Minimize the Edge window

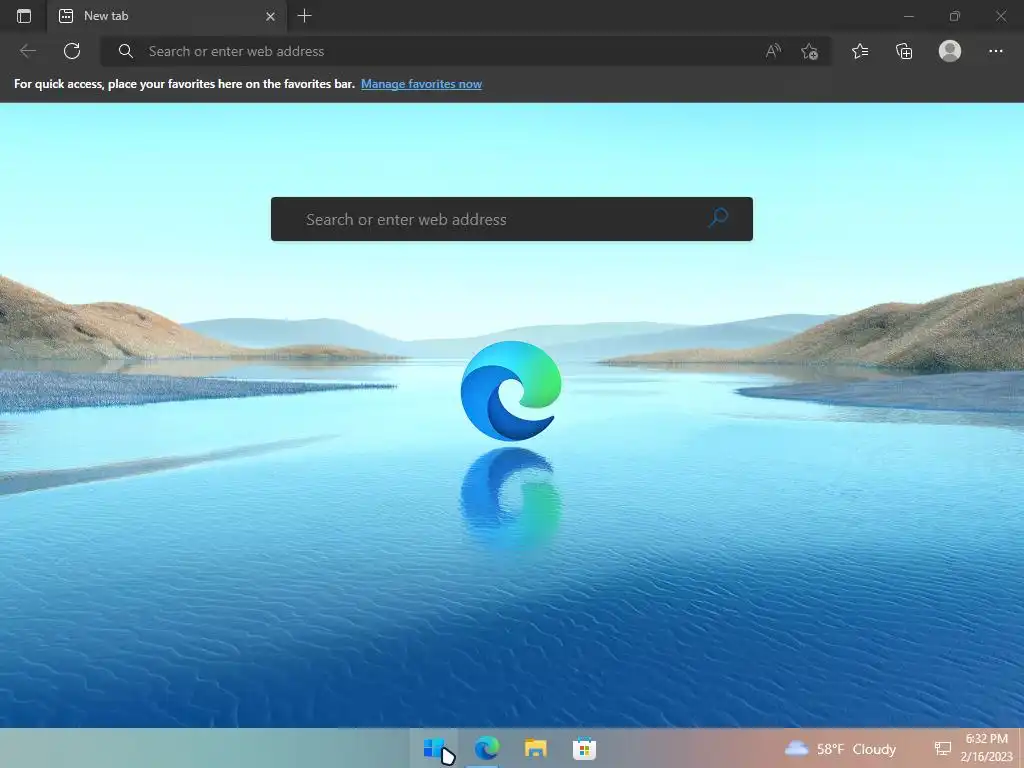tap(908, 16)
